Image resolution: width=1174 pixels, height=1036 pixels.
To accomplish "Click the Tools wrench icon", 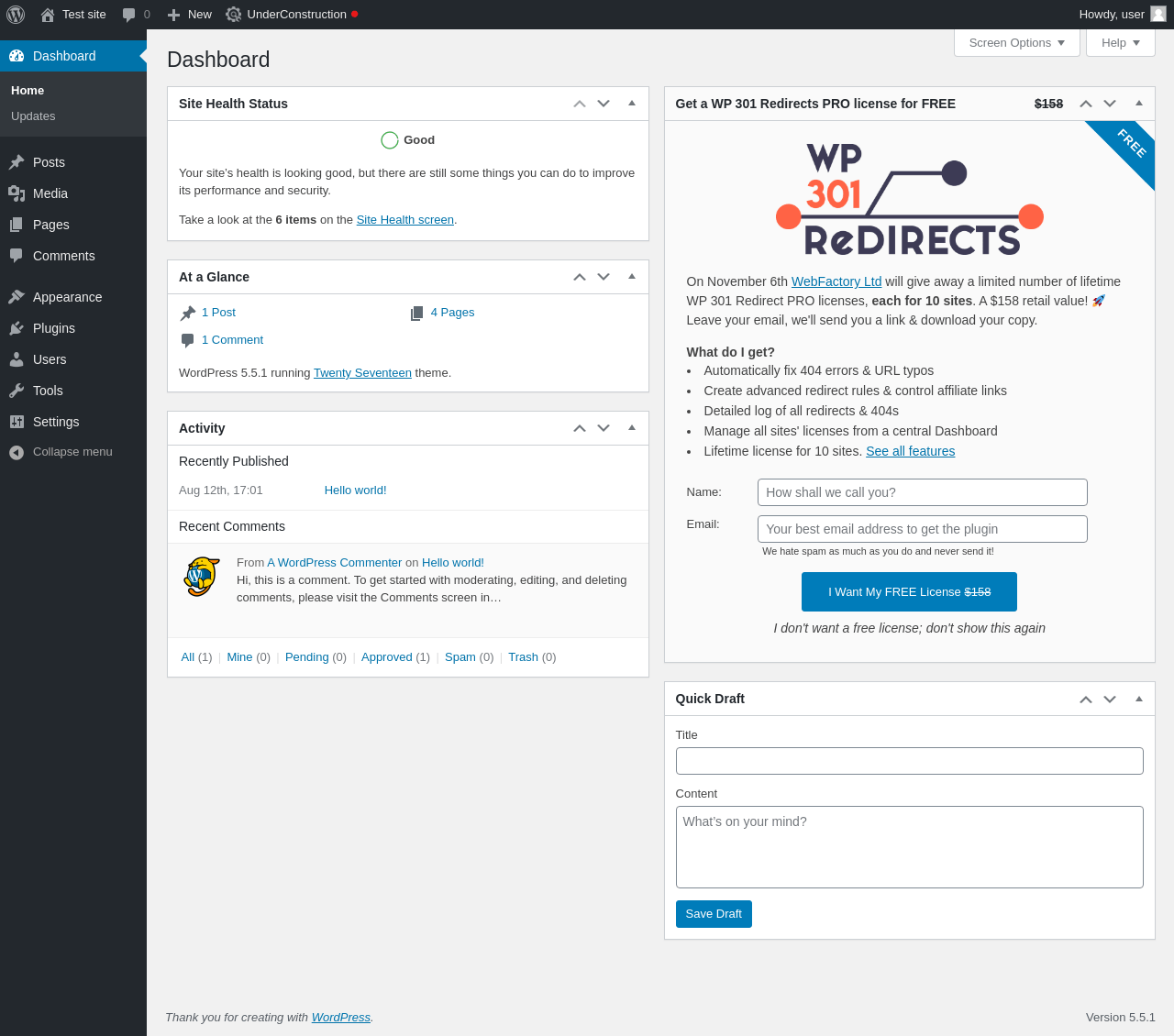I will [x=17, y=391].
